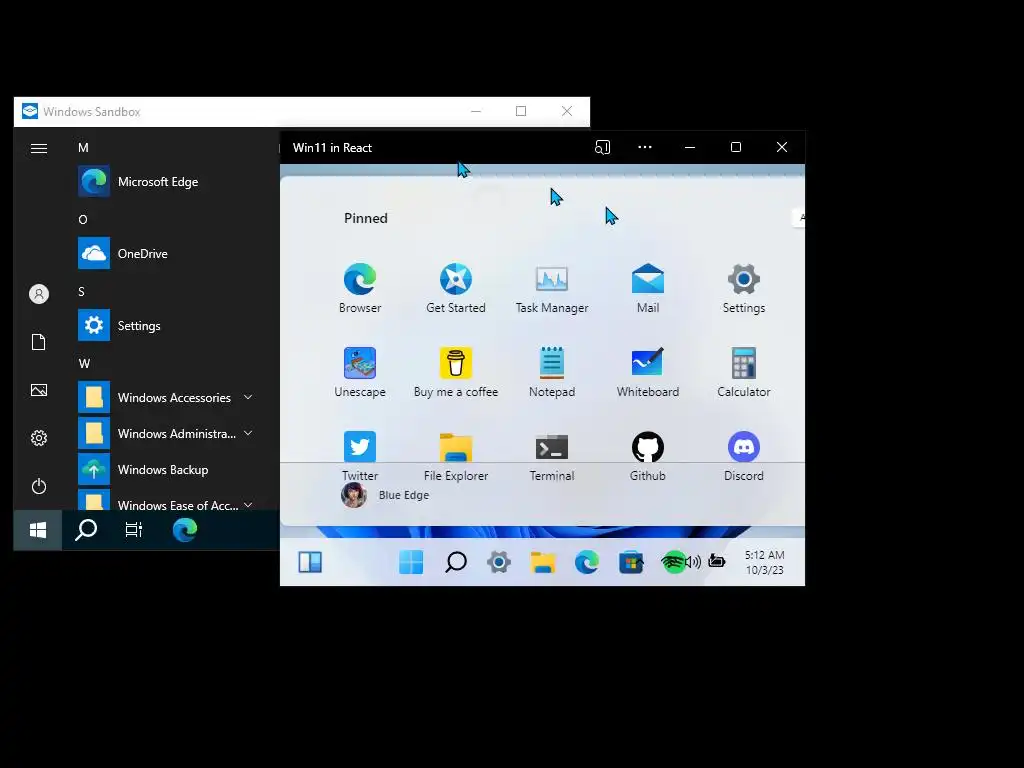The width and height of the screenshot is (1024, 768).
Task: Click the Wi-Fi tray icon
Action: tap(673, 562)
